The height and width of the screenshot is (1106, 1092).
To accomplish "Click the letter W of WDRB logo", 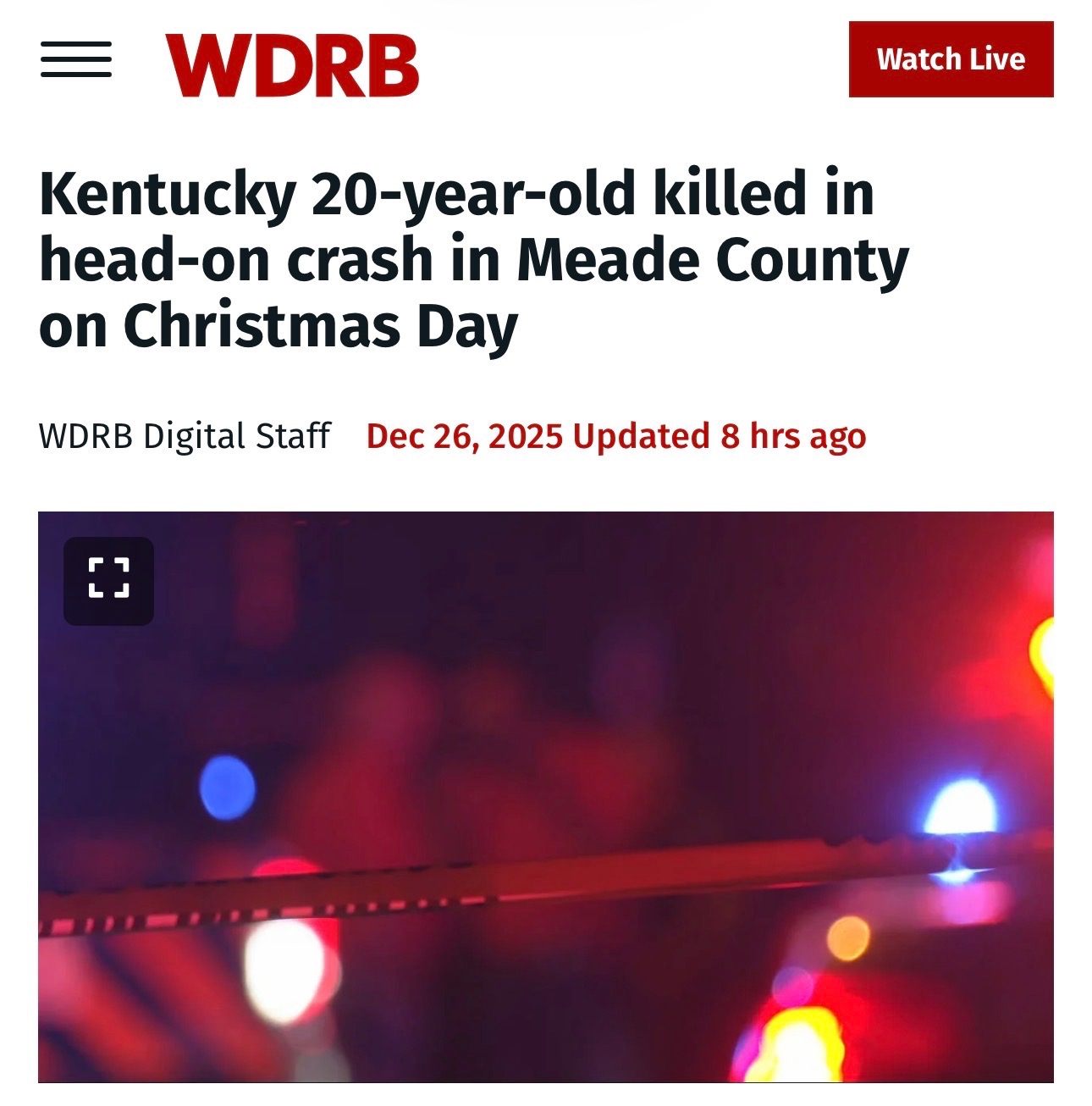I will pos(201,65).
